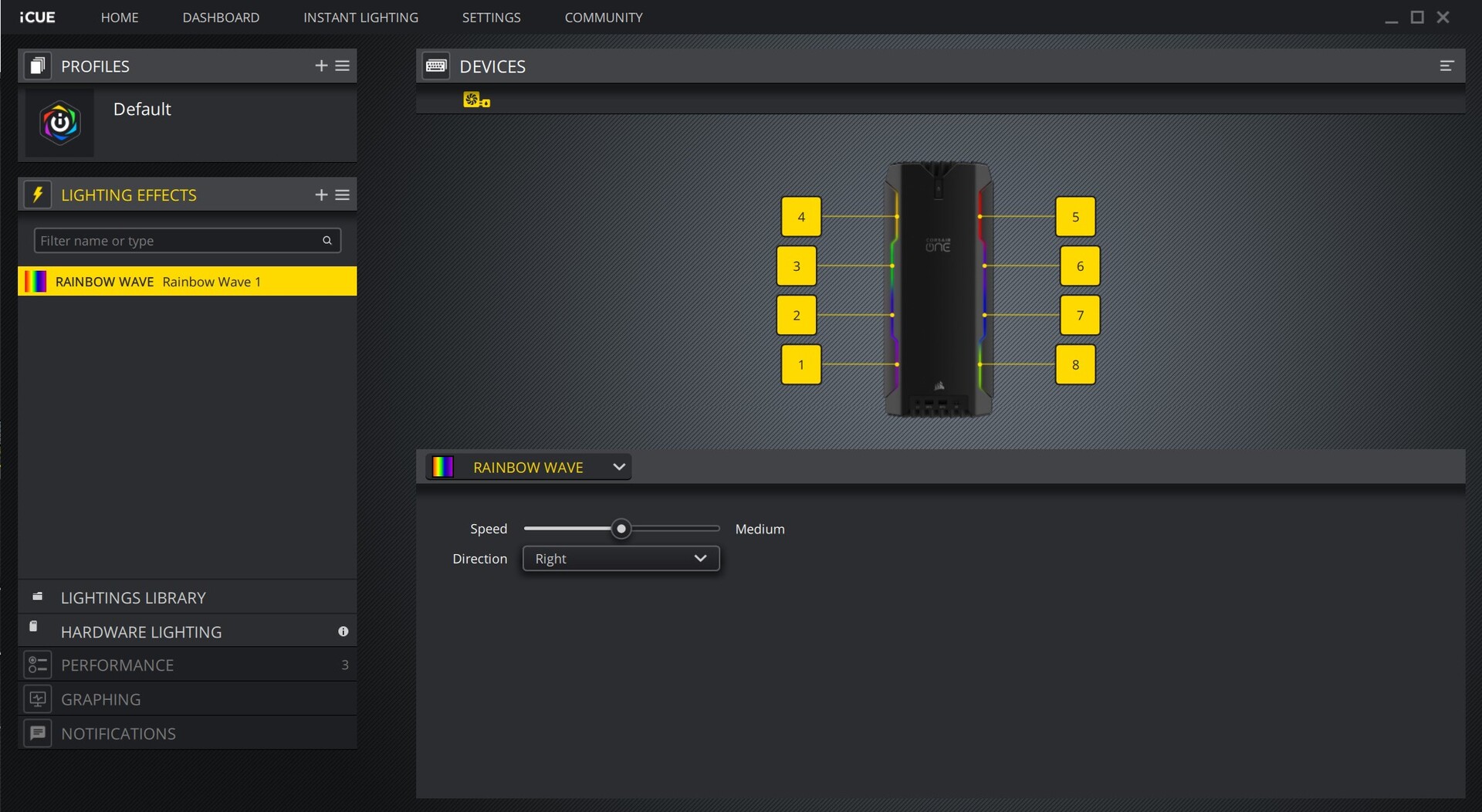Click the Profiles heading text

(95, 66)
